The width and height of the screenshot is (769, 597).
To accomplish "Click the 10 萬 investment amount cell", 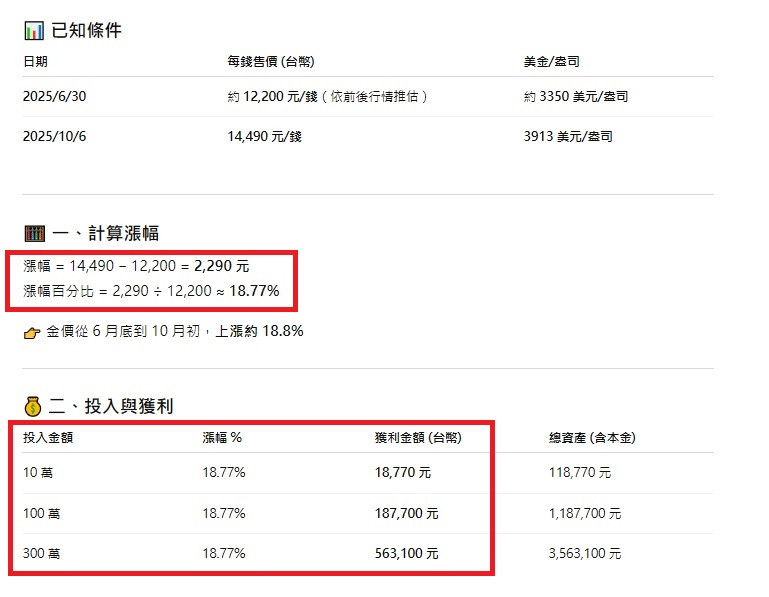I will coord(37,473).
